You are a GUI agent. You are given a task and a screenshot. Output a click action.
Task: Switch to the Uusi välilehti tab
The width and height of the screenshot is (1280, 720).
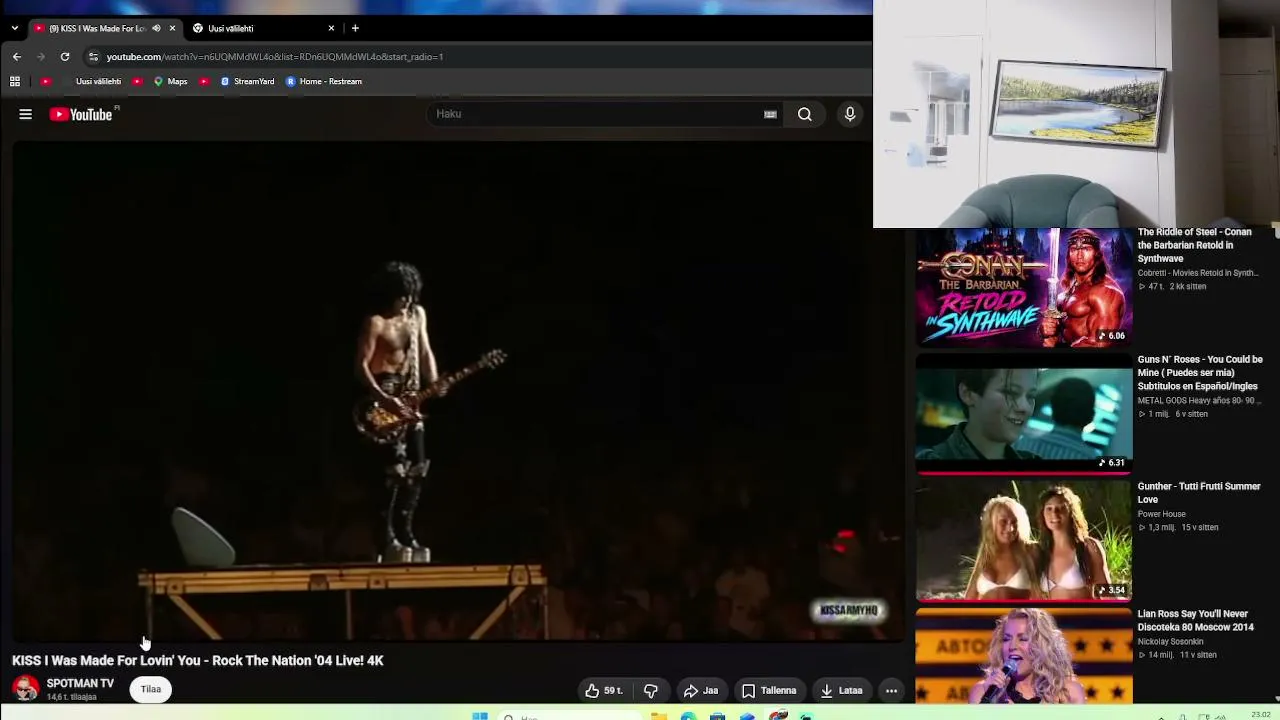(265, 28)
